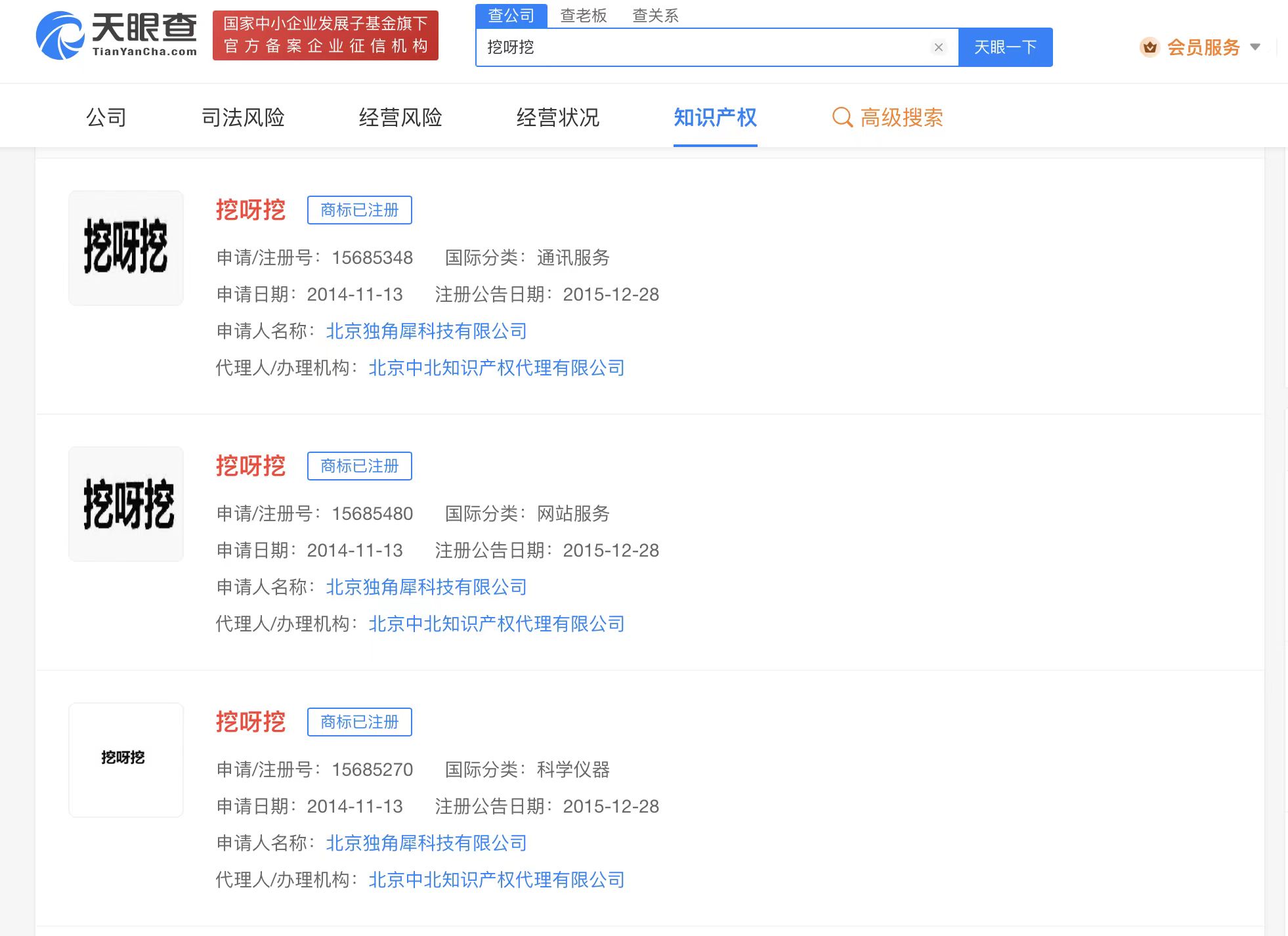Click 国际分类 value 网站服务
The width and height of the screenshot is (1288, 936).
(573, 513)
